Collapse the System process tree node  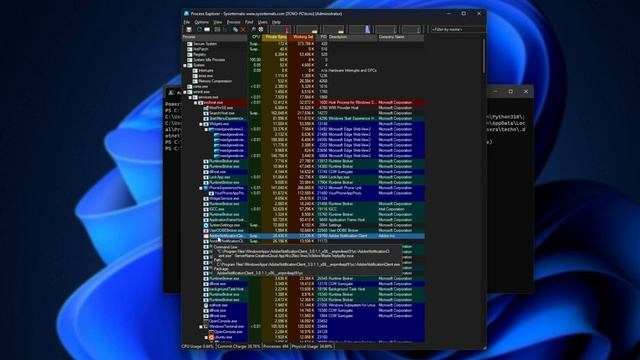click(185, 65)
